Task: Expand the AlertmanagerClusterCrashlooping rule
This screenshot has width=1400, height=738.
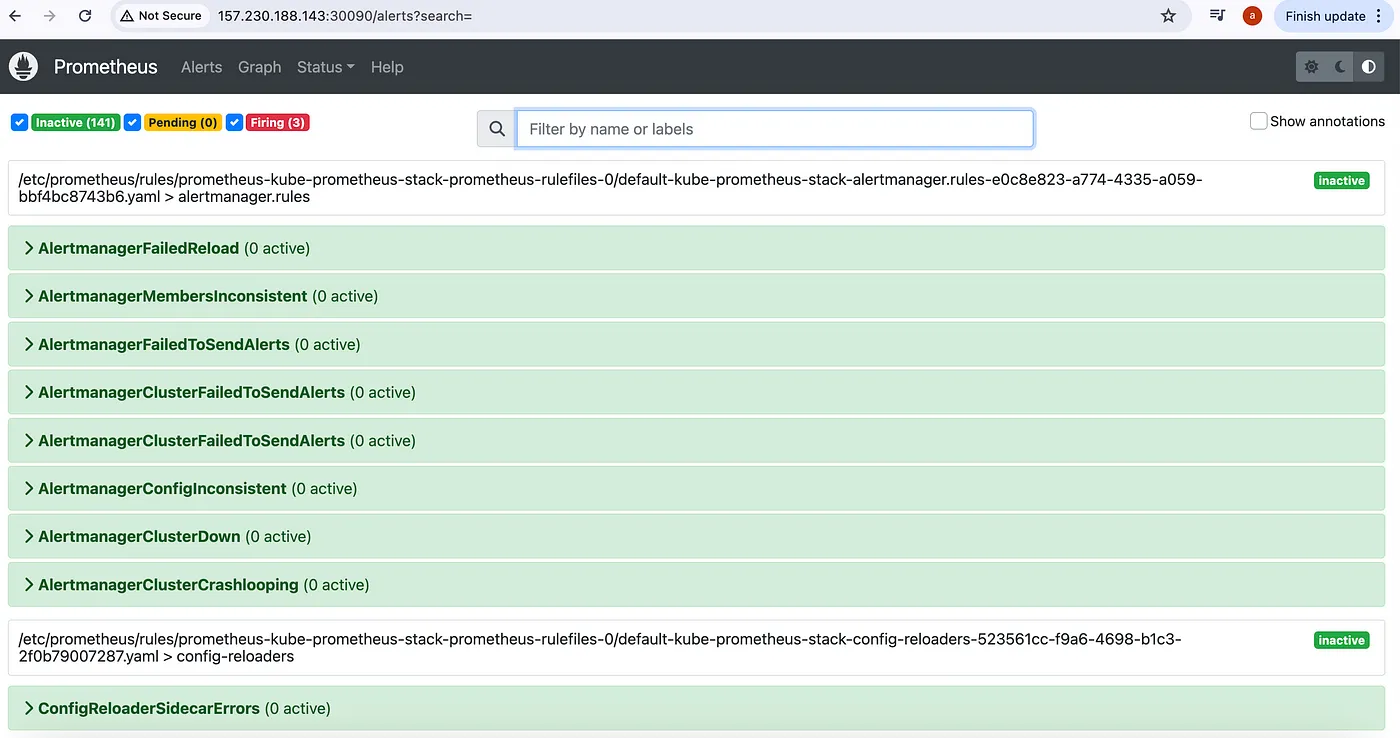Action: click(696, 584)
